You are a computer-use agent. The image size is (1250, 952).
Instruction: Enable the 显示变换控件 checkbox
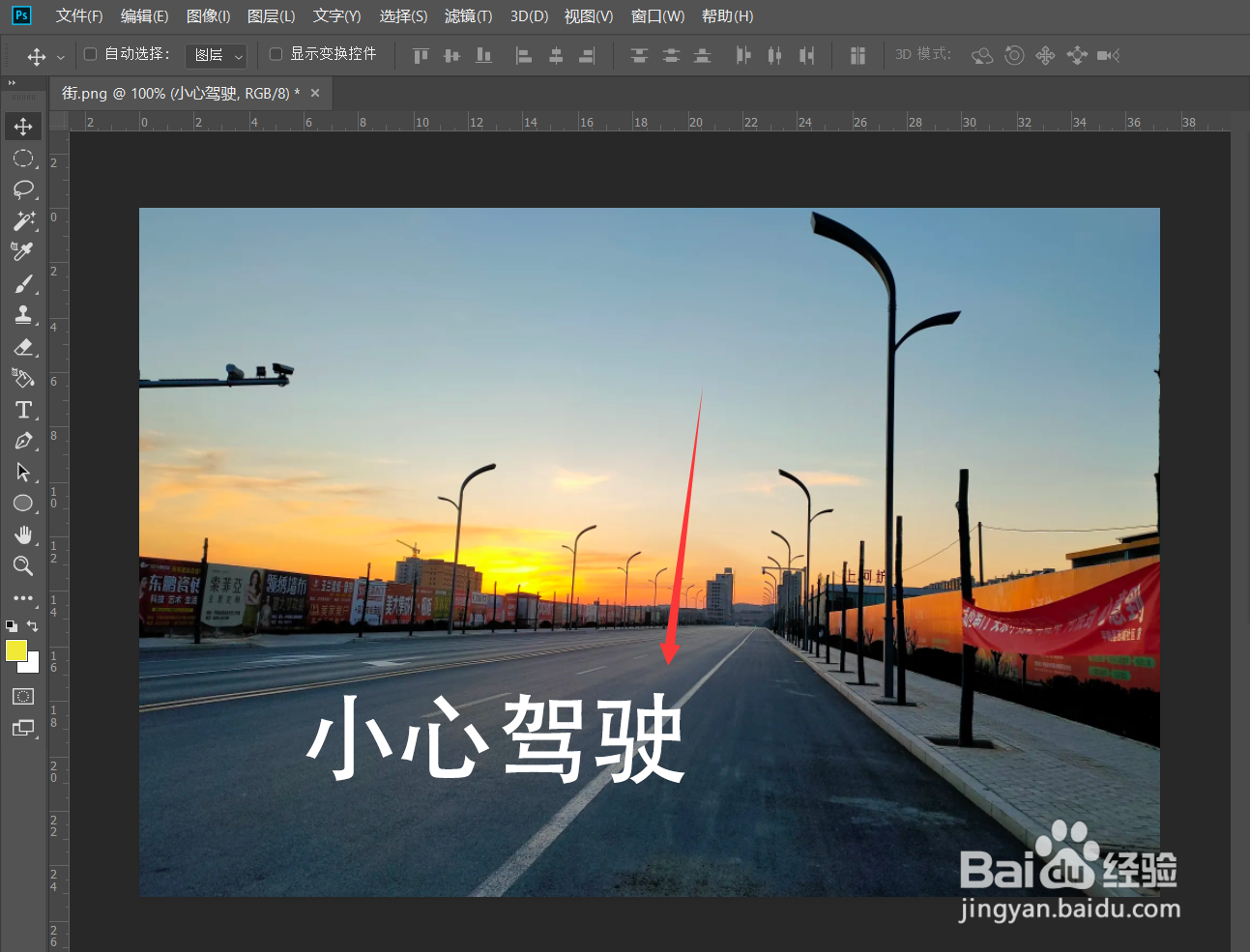[x=276, y=54]
